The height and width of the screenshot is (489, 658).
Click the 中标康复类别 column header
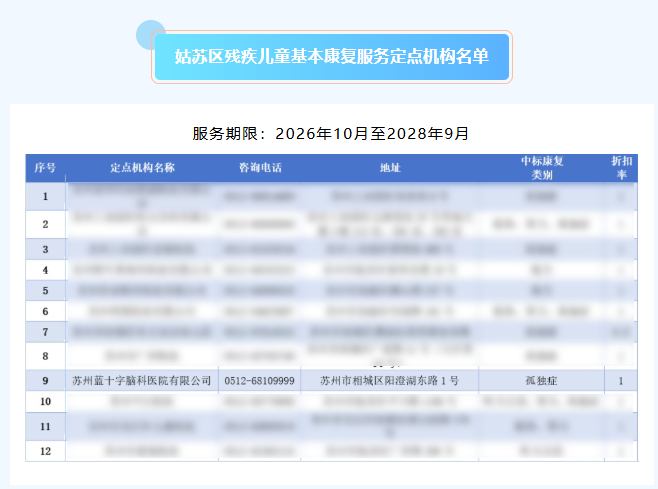click(x=541, y=168)
